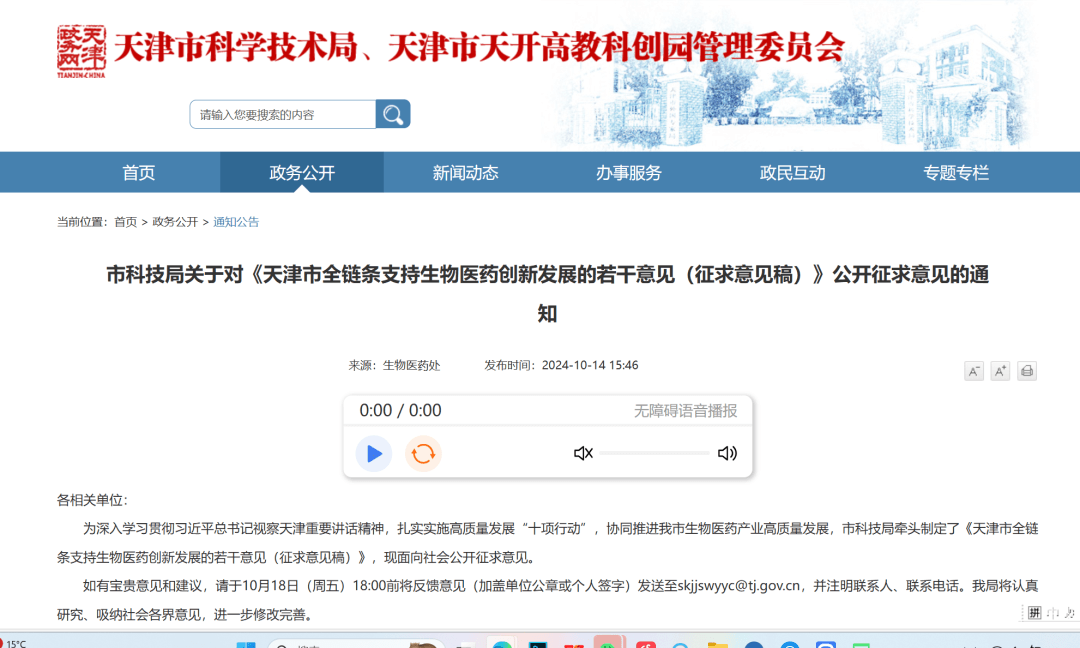
Task: Click the magnifier search button
Action: (393, 114)
